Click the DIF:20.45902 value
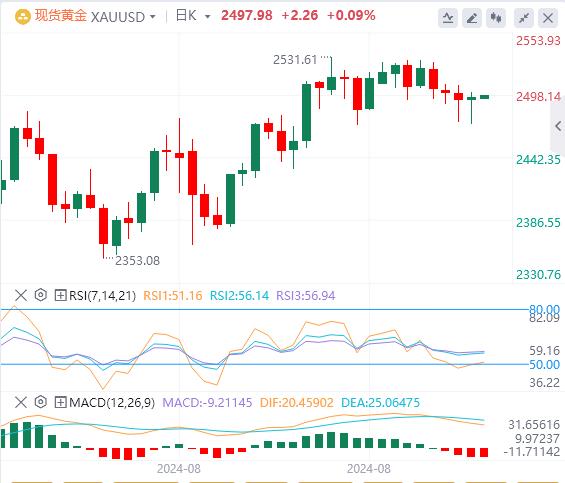Screen dimensions: 565x483 [297, 403]
